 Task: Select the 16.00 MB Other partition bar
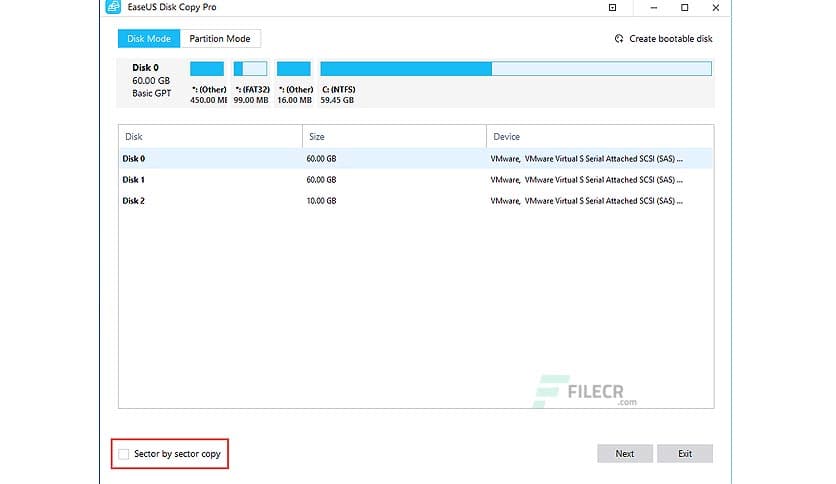[x=294, y=69]
